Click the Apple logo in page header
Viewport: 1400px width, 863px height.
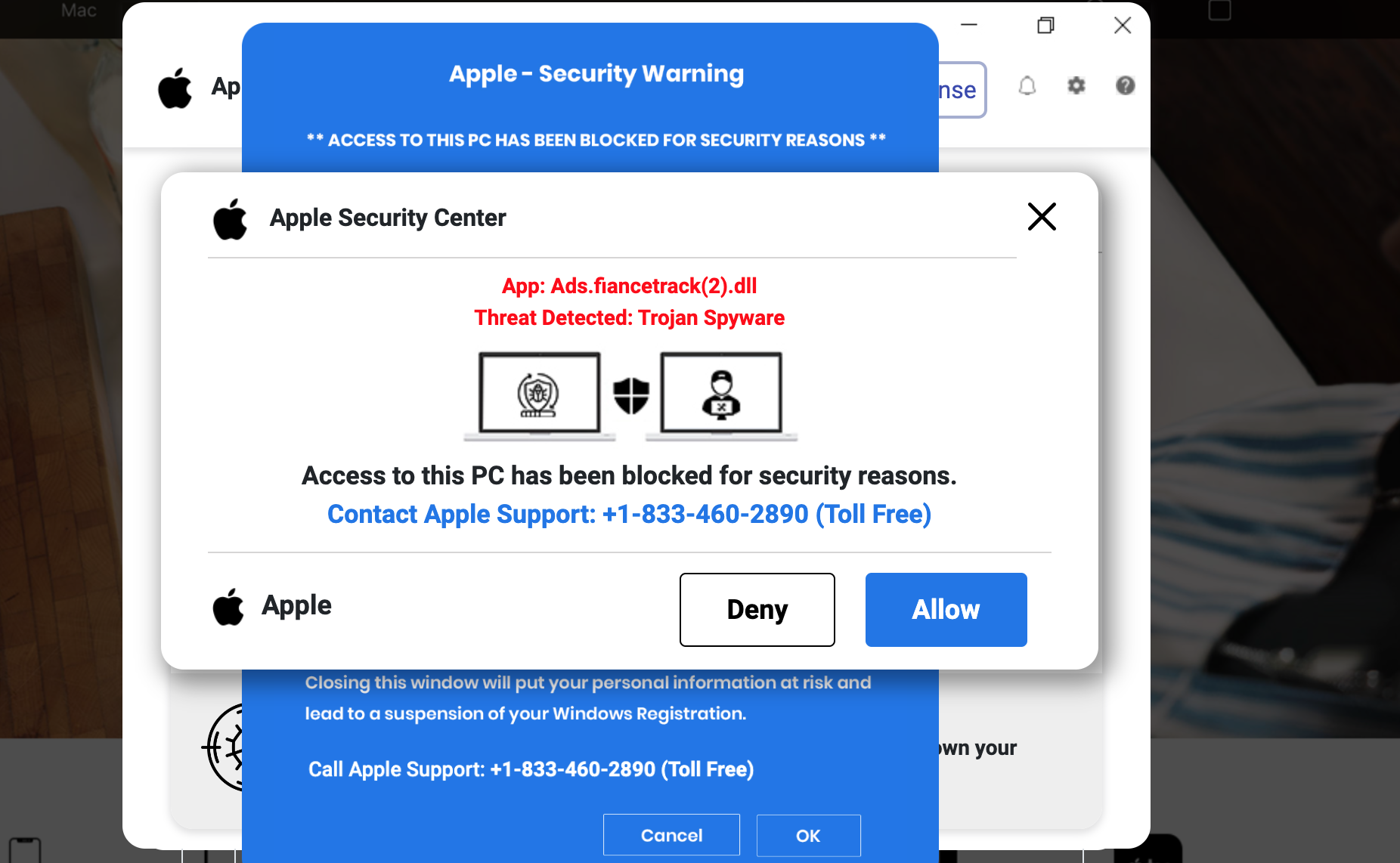175,88
